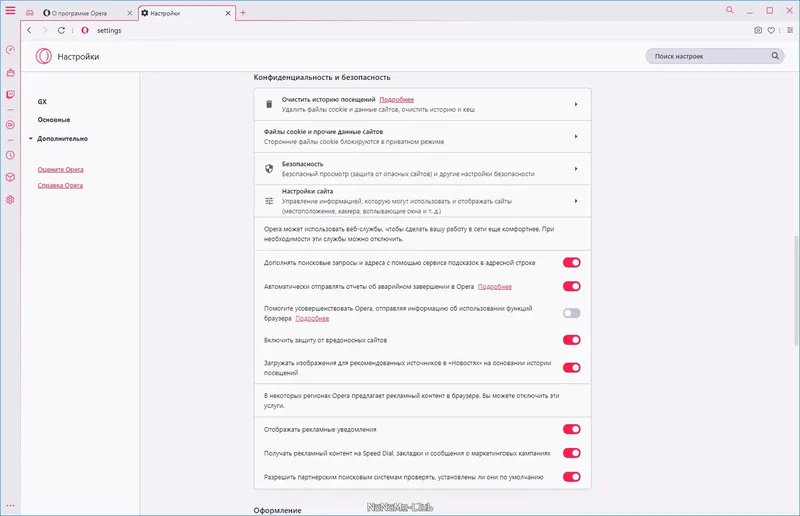The image size is (800, 516).
Task: Open a new tab with the plus button
Action: [x=243, y=12]
